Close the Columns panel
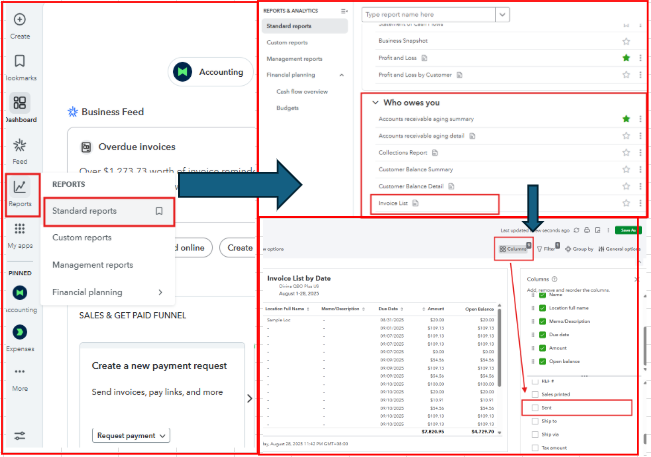Image resolution: width=651 pixels, height=457 pixels. click(x=636, y=279)
